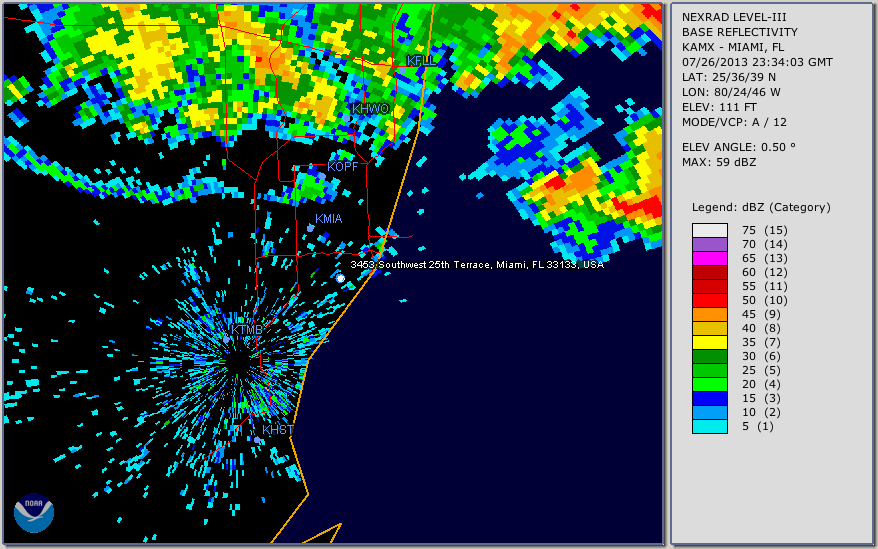Click the MAX: 59 dBZ text
This screenshot has height=549, width=878.
[719, 162]
